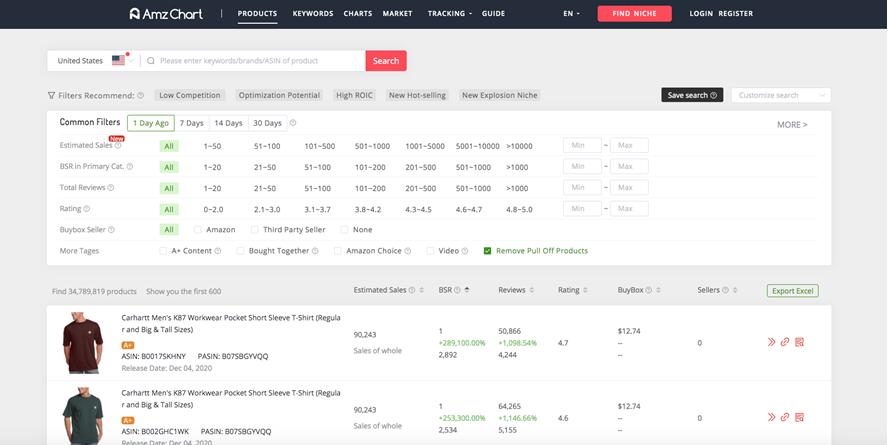Viewport: 888px width, 445px height.
Task: Click BSR in Primary Cat. help icon
Action: (x=130, y=166)
